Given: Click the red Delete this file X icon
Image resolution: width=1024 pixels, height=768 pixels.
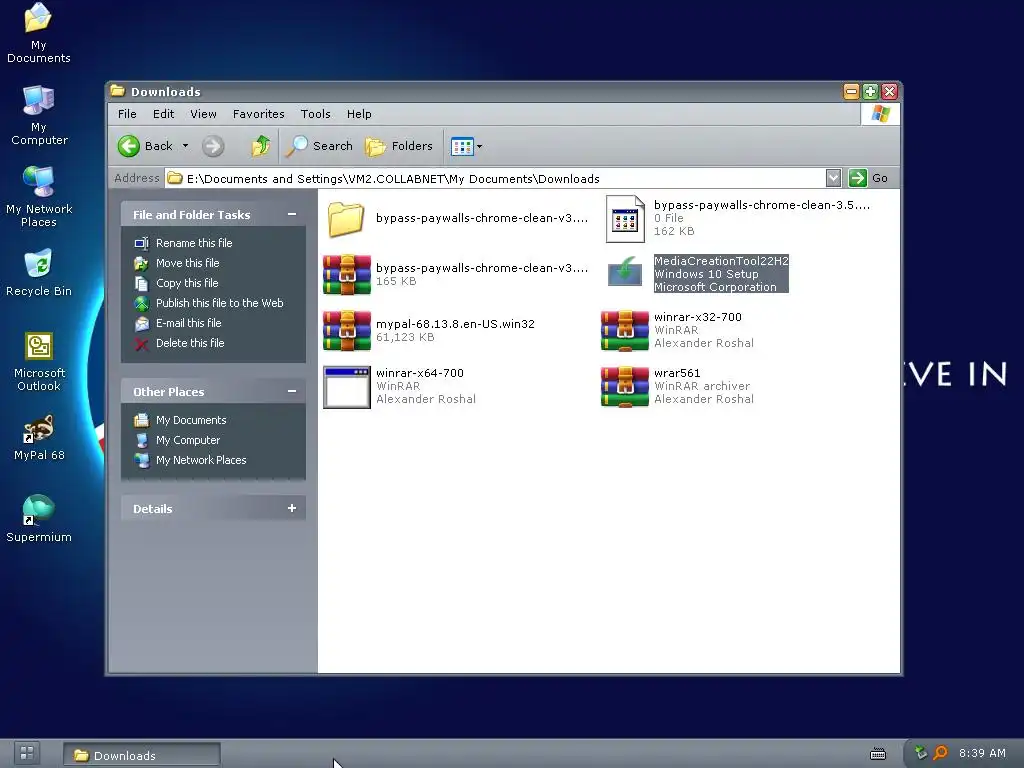Looking at the screenshot, I should [x=141, y=344].
